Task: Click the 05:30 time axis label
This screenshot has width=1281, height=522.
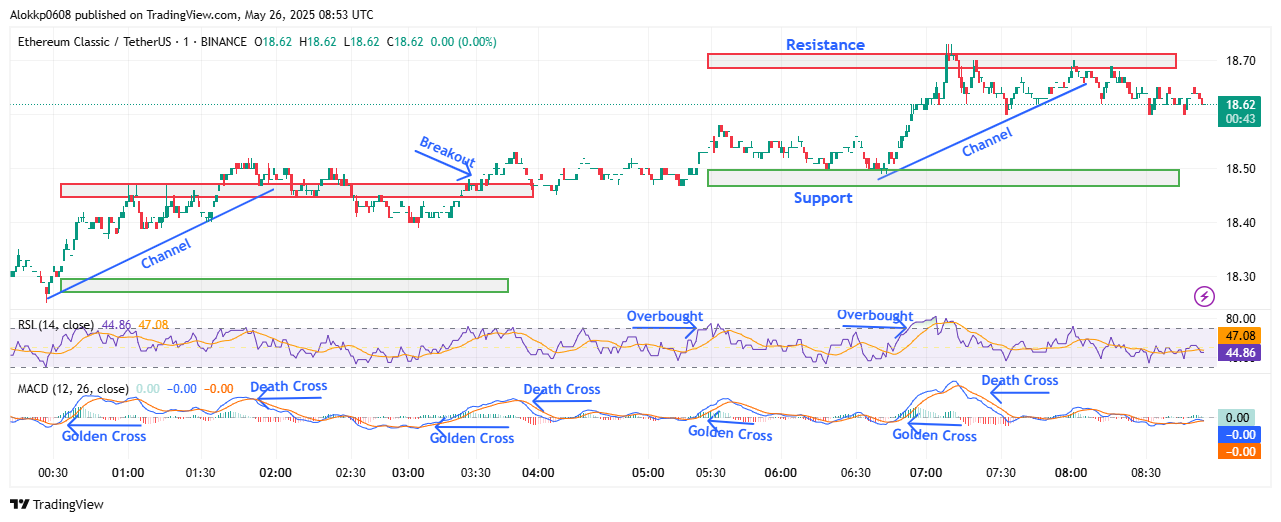Action: pos(710,472)
